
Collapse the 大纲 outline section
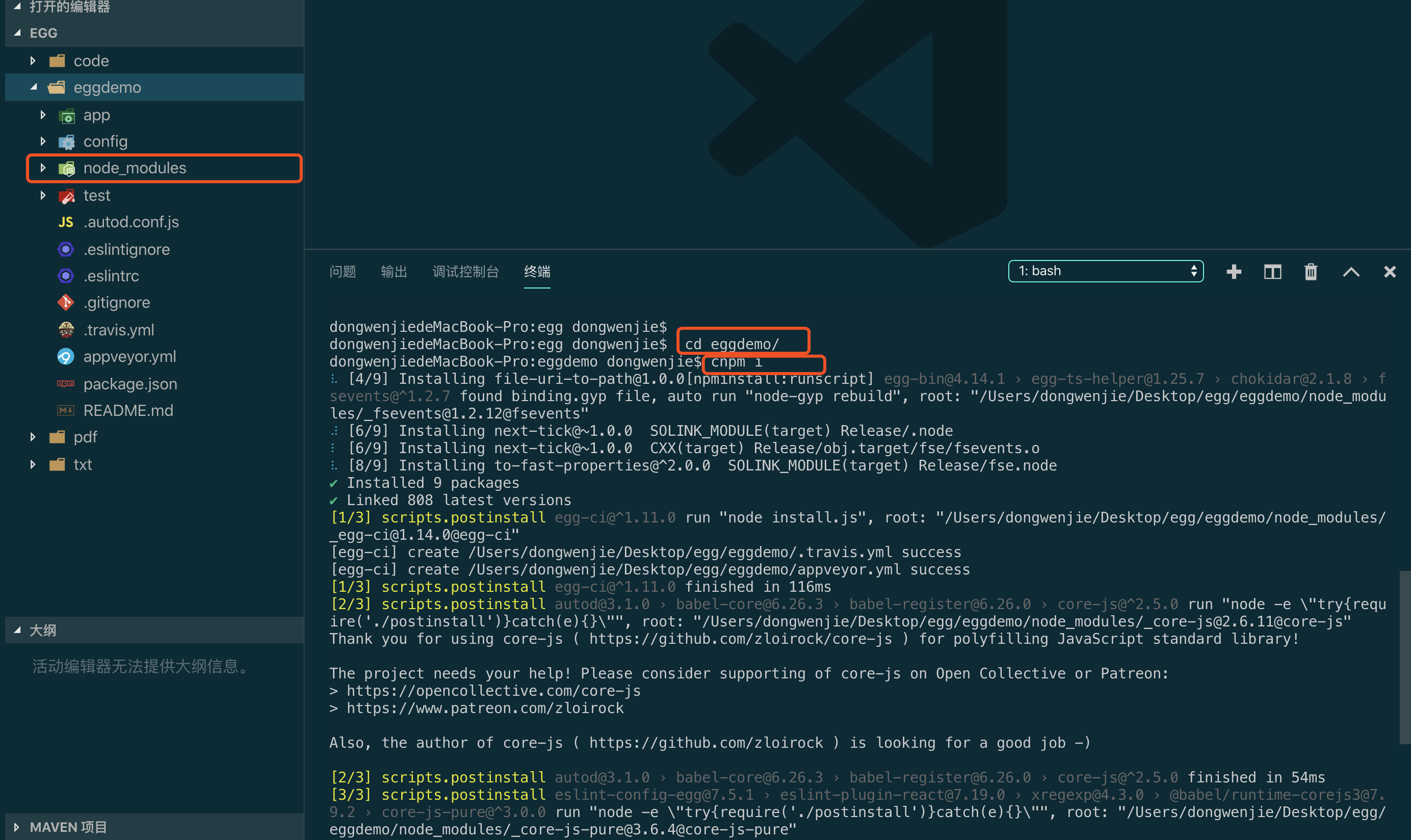tap(42, 630)
